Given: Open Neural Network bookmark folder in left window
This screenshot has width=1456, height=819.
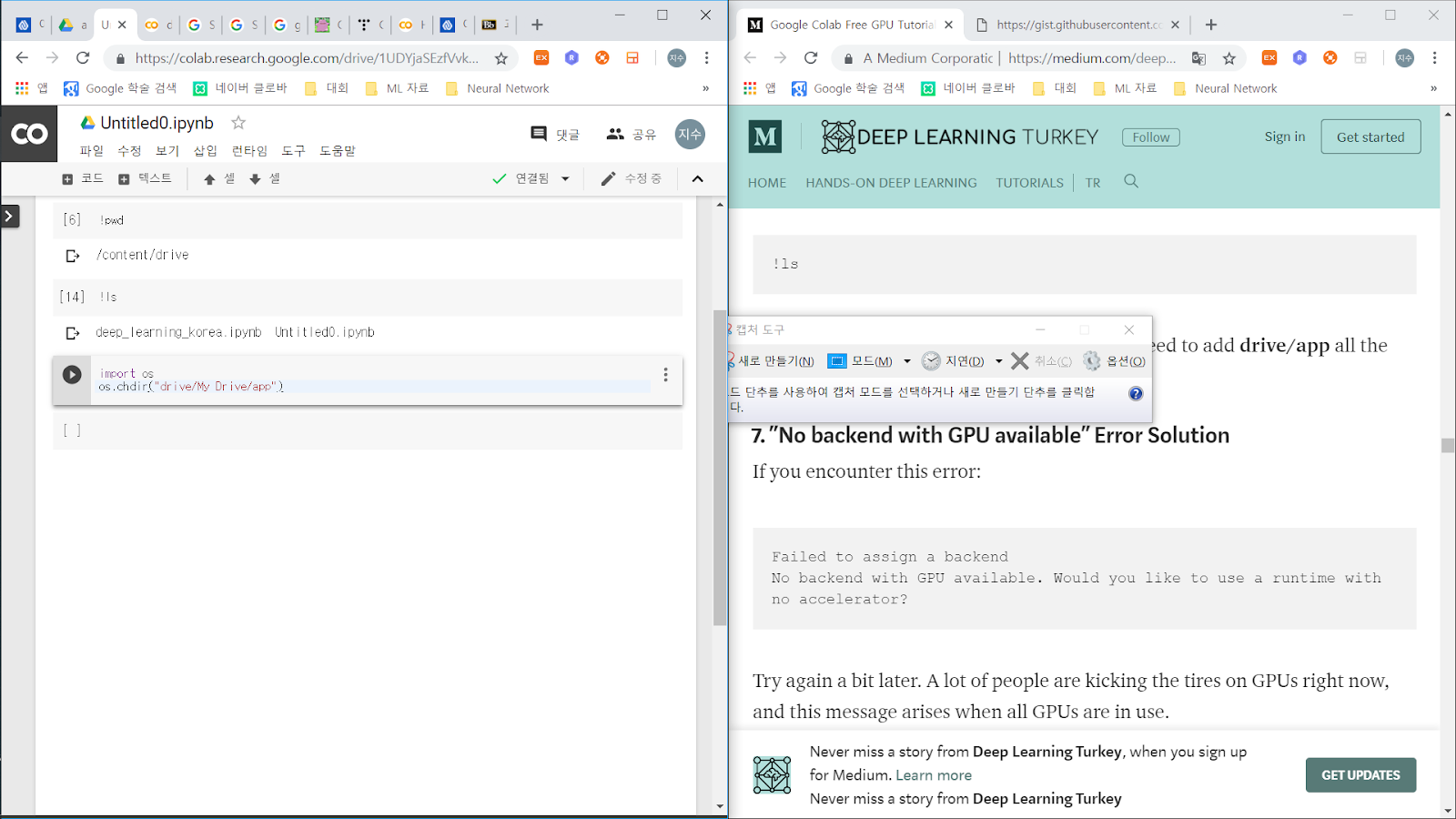Looking at the screenshot, I should pos(497,88).
